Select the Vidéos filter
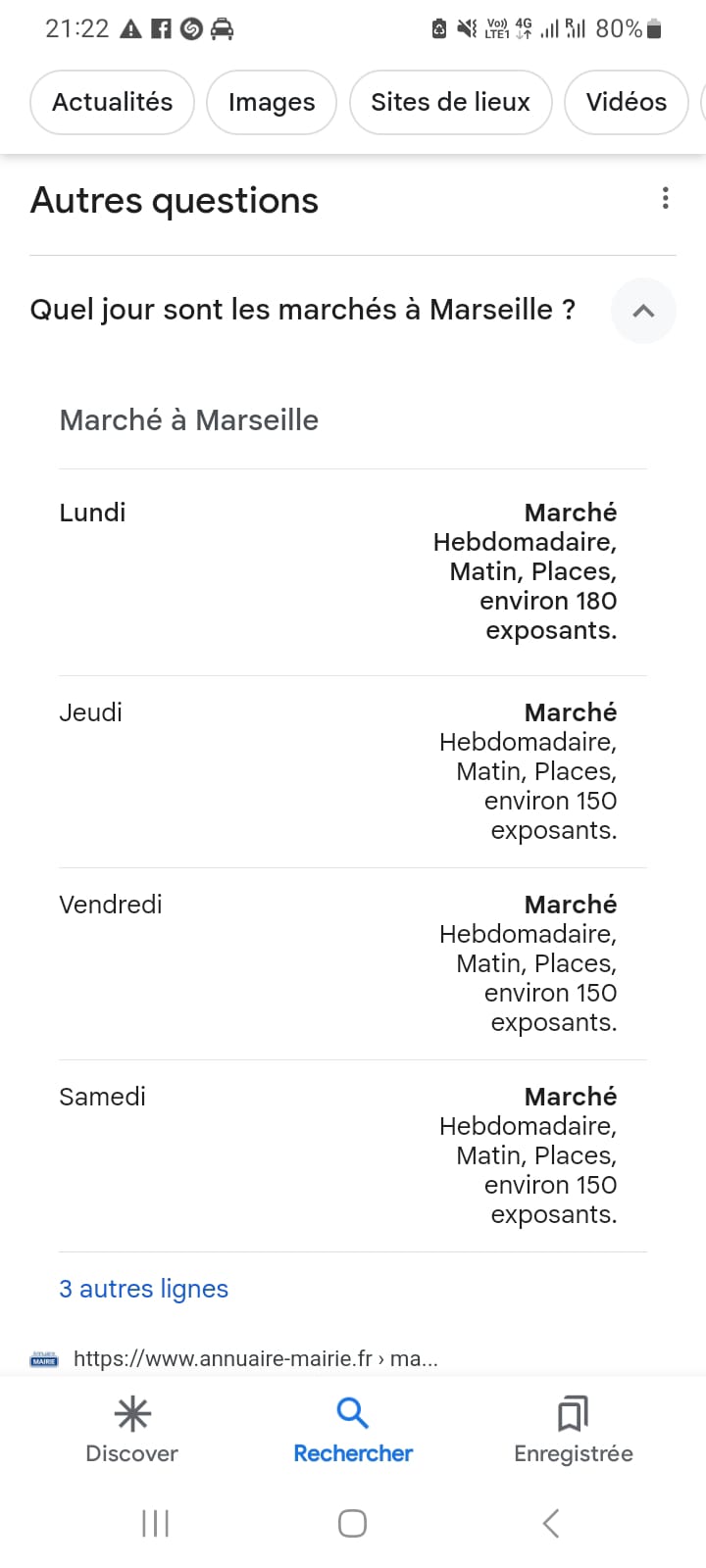 (x=626, y=102)
